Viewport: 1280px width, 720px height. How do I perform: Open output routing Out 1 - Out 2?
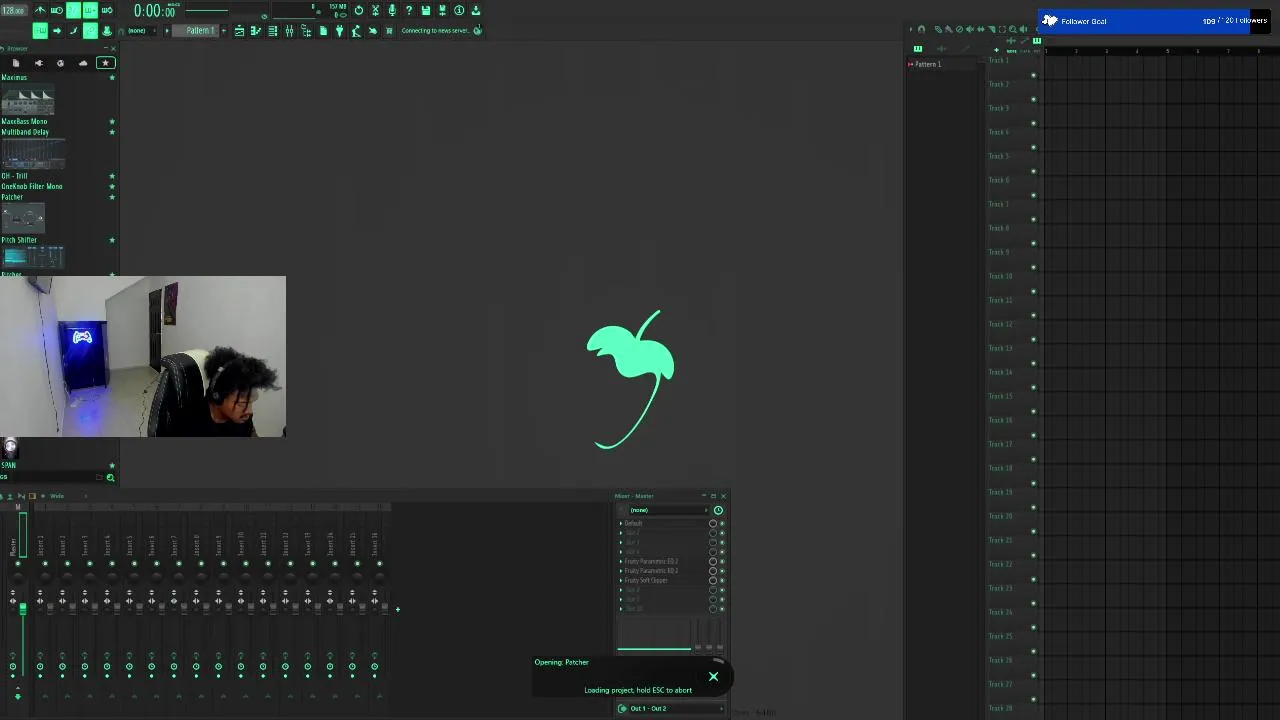[x=670, y=708]
